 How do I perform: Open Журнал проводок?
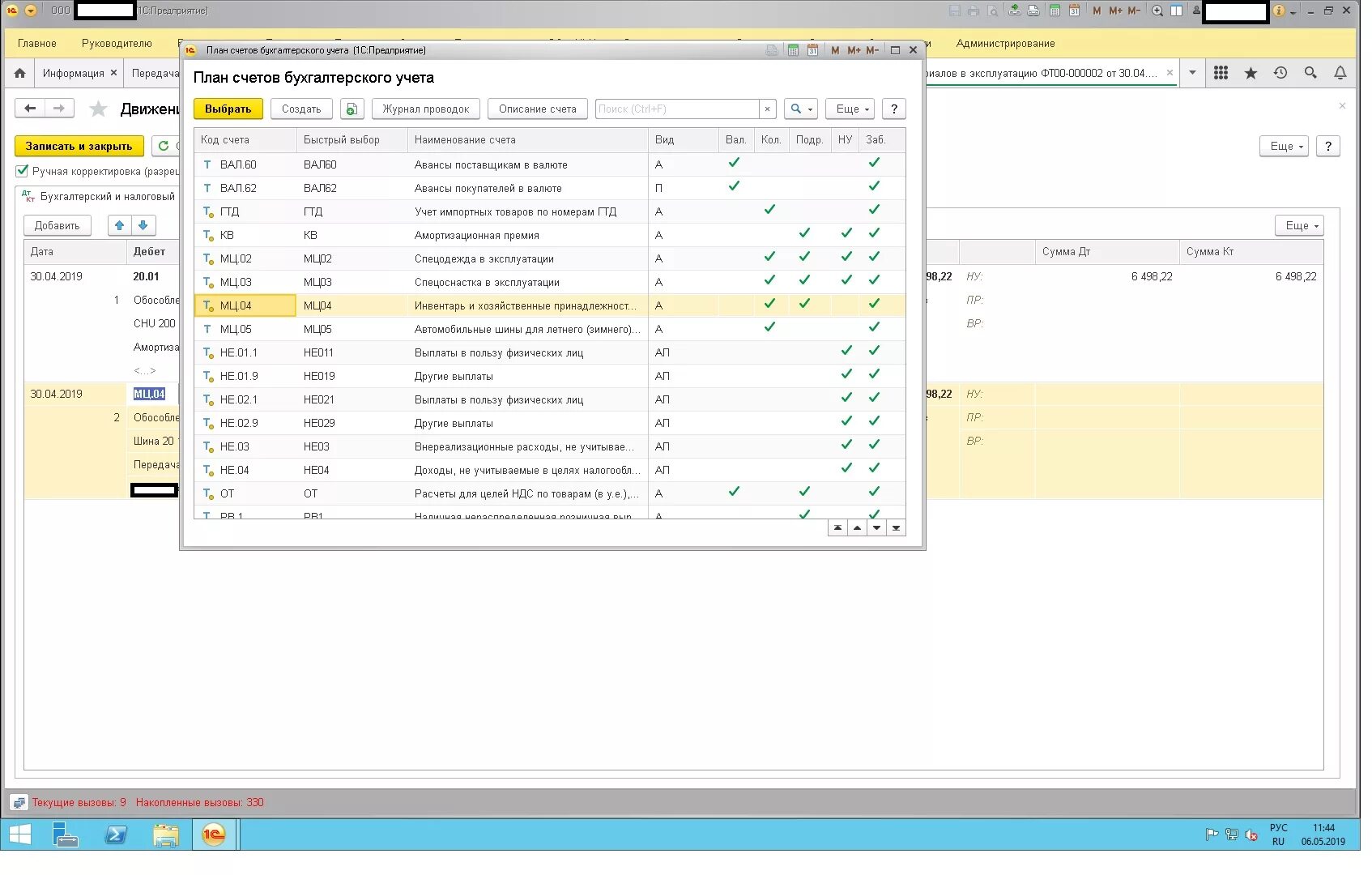426,109
